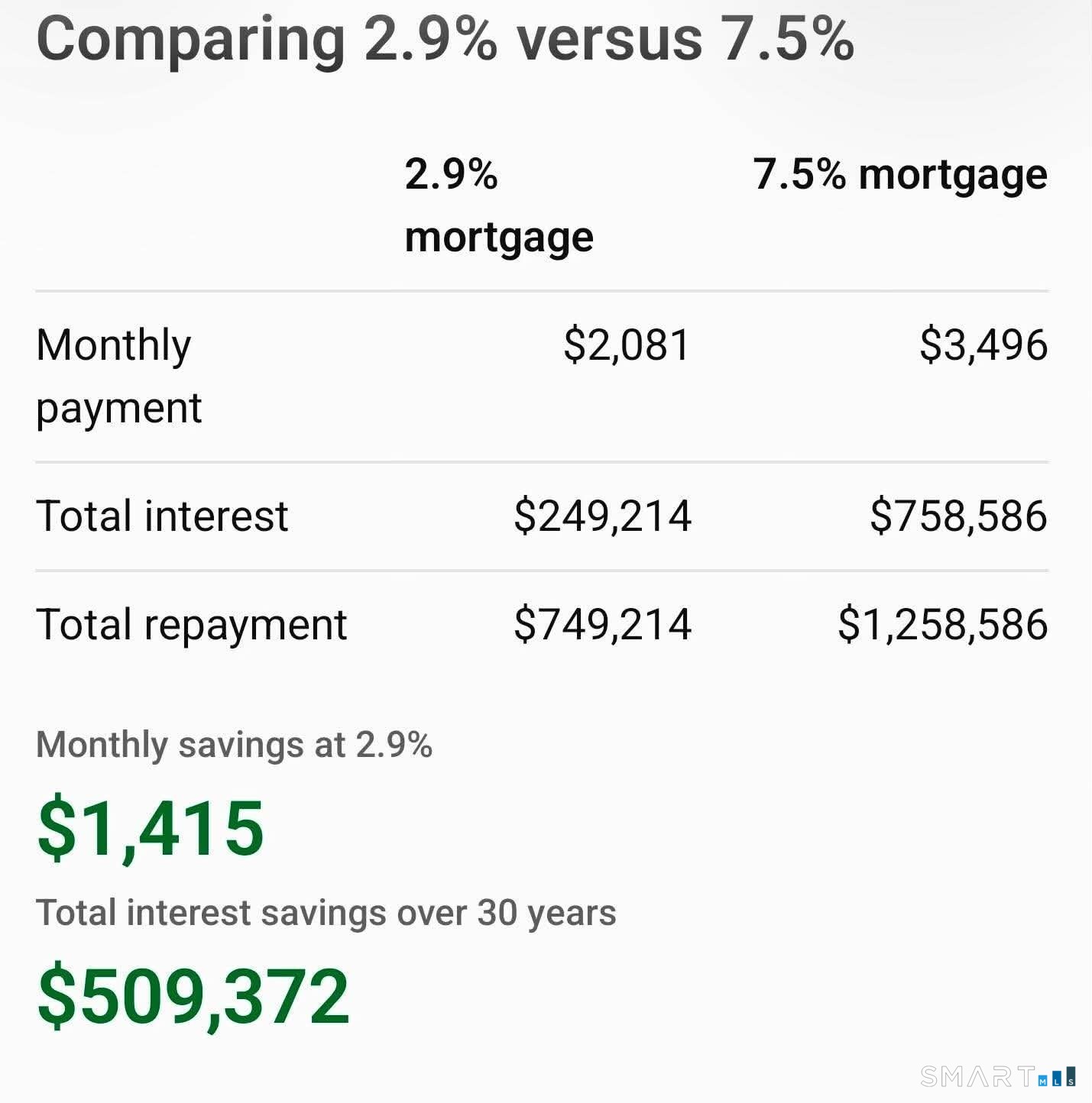Select the $758,586 total interest value
Viewport: 1092px width, 1103px height.
(958, 516)
